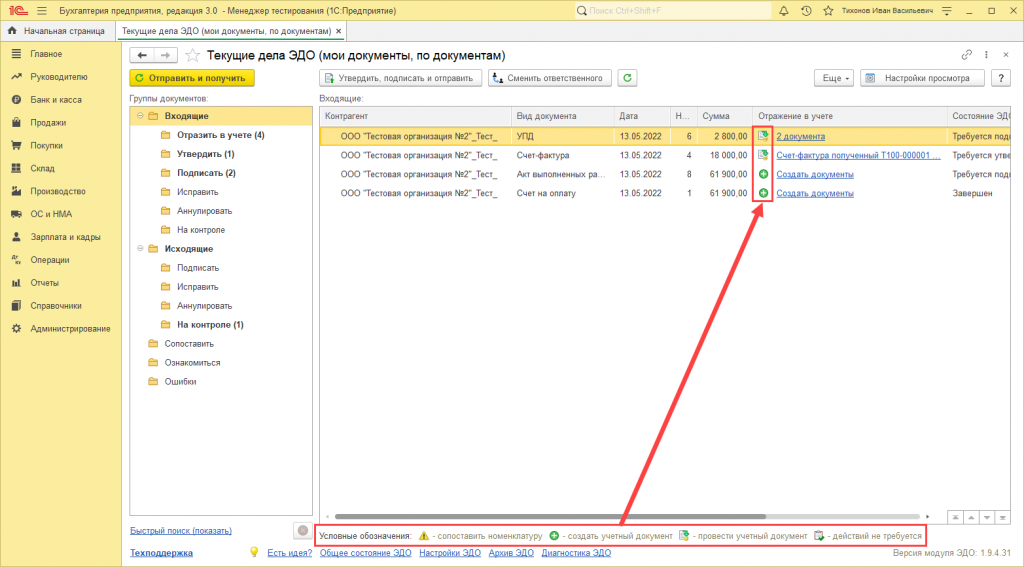The height and width of the screenshot is (567, 1024).
Task: Click the home icon on Начальная страница tab
Action: tap(12, 31)
